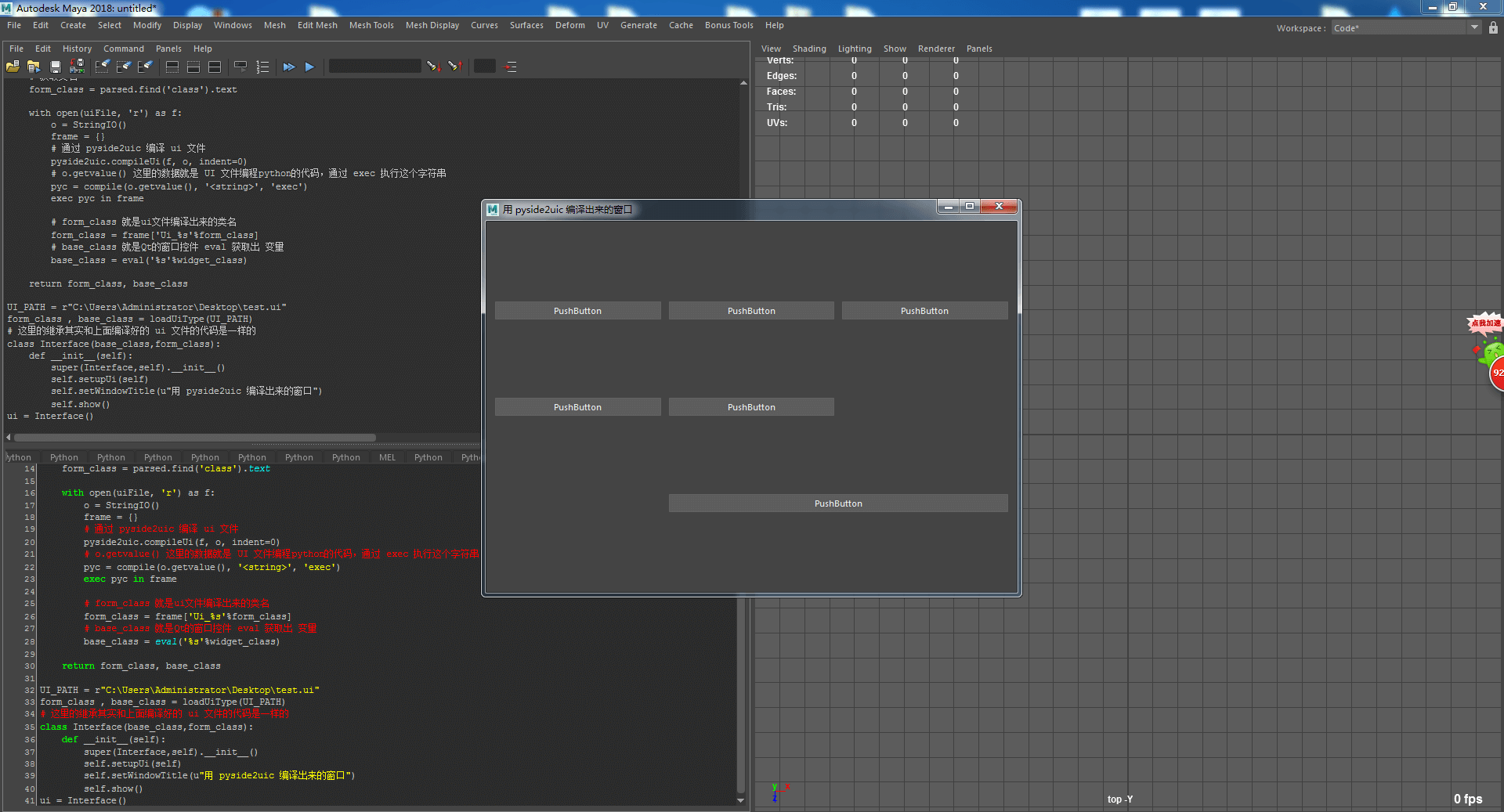Open the Surfaces menu
The width and height of the screenshot is (1504, 812).
tap(526, 25)
